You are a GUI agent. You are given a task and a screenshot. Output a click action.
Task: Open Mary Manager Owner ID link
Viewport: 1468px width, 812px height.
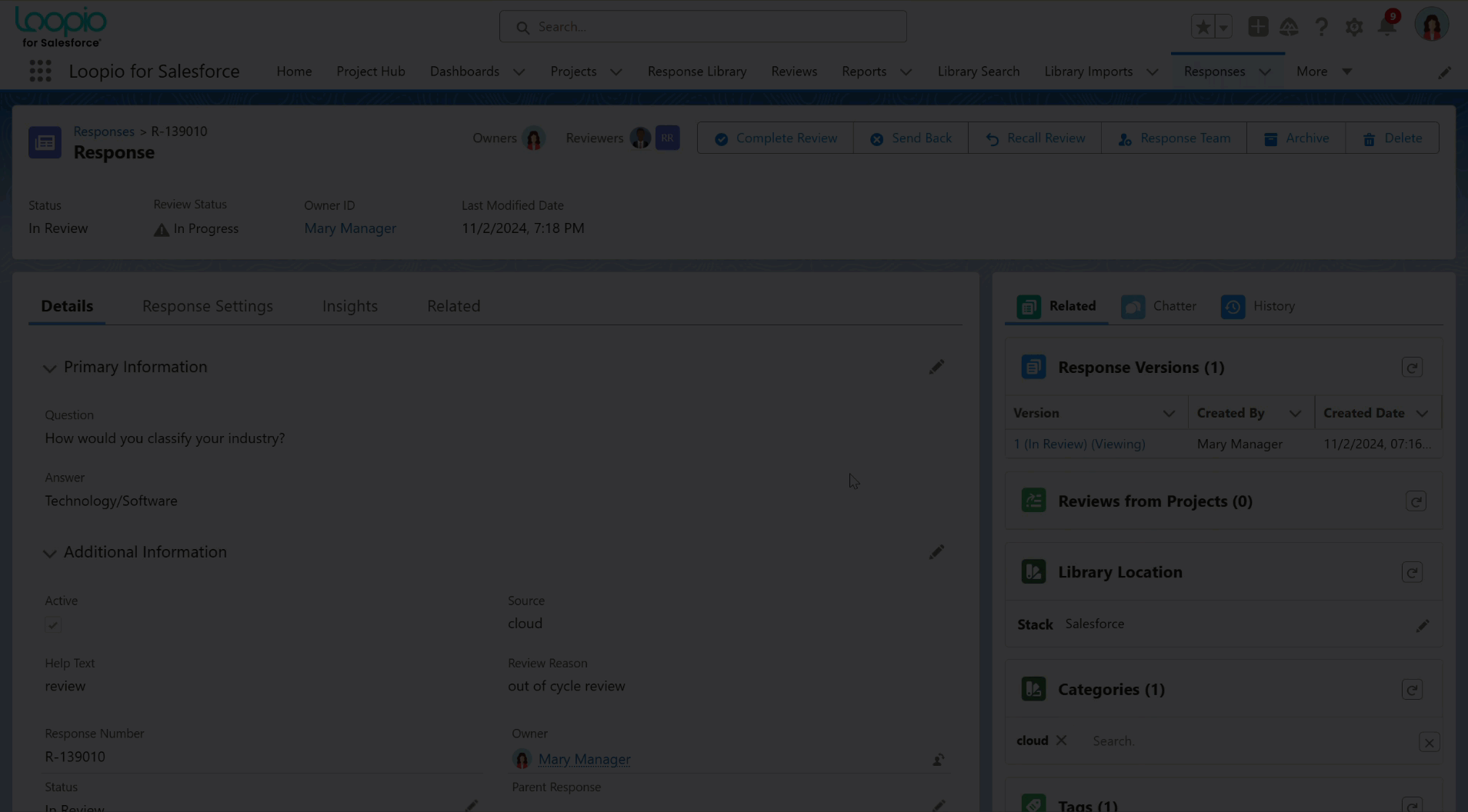(x=350, y=228)
